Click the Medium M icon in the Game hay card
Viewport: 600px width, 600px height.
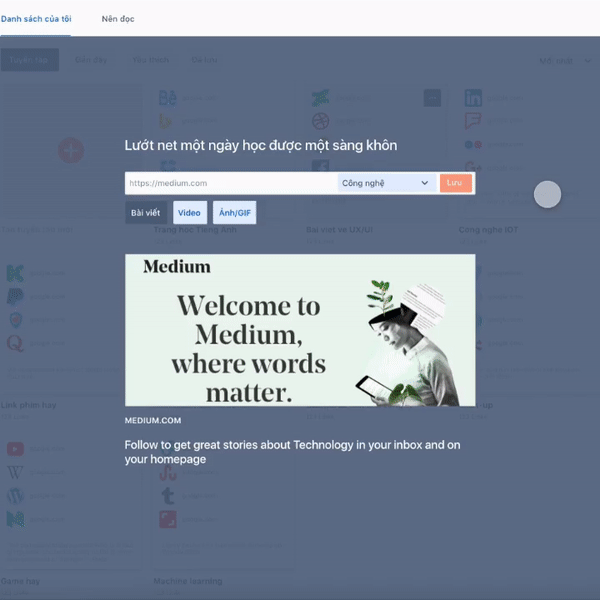(15, 519)
